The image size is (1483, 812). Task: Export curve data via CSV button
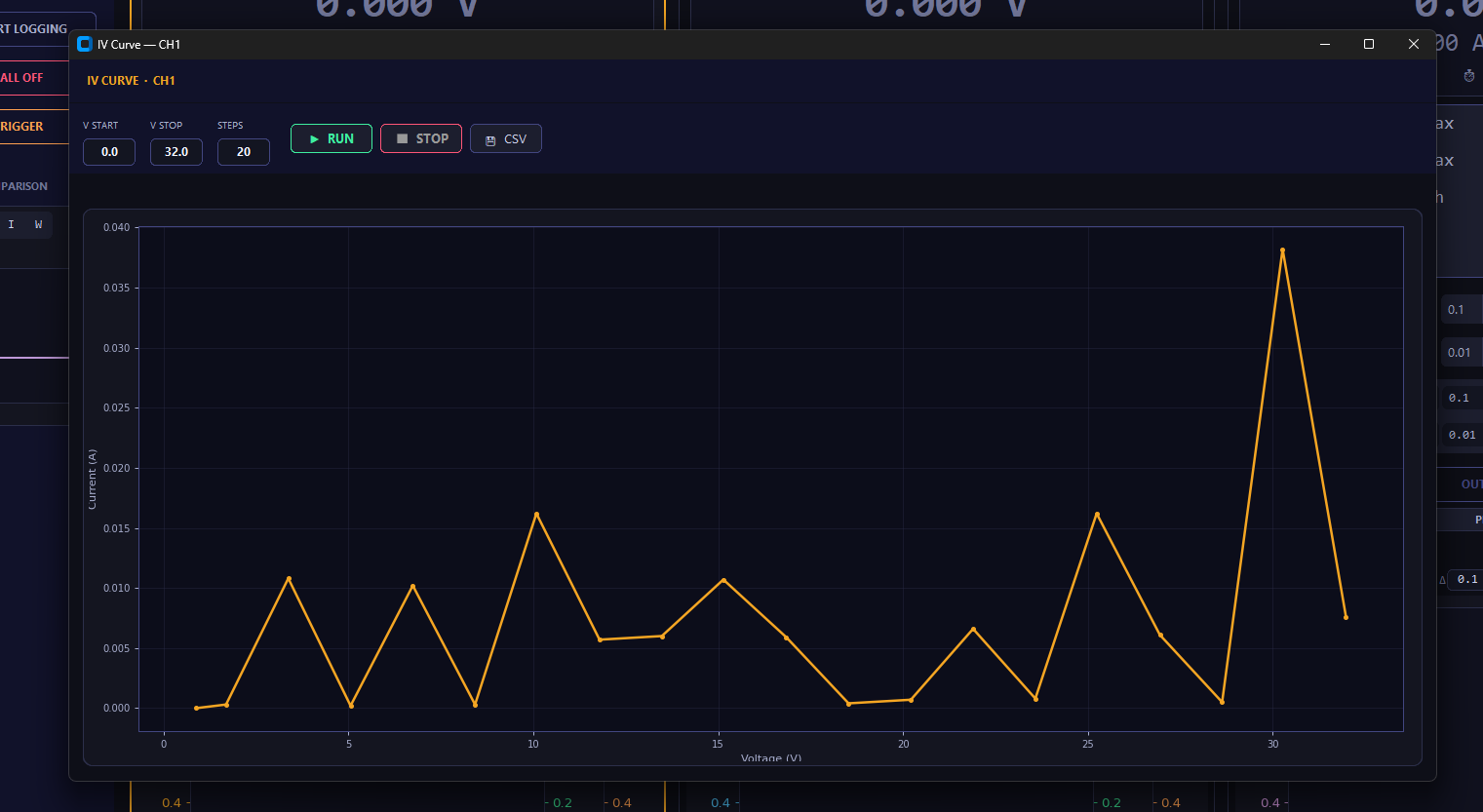click(x=505, y=138)
